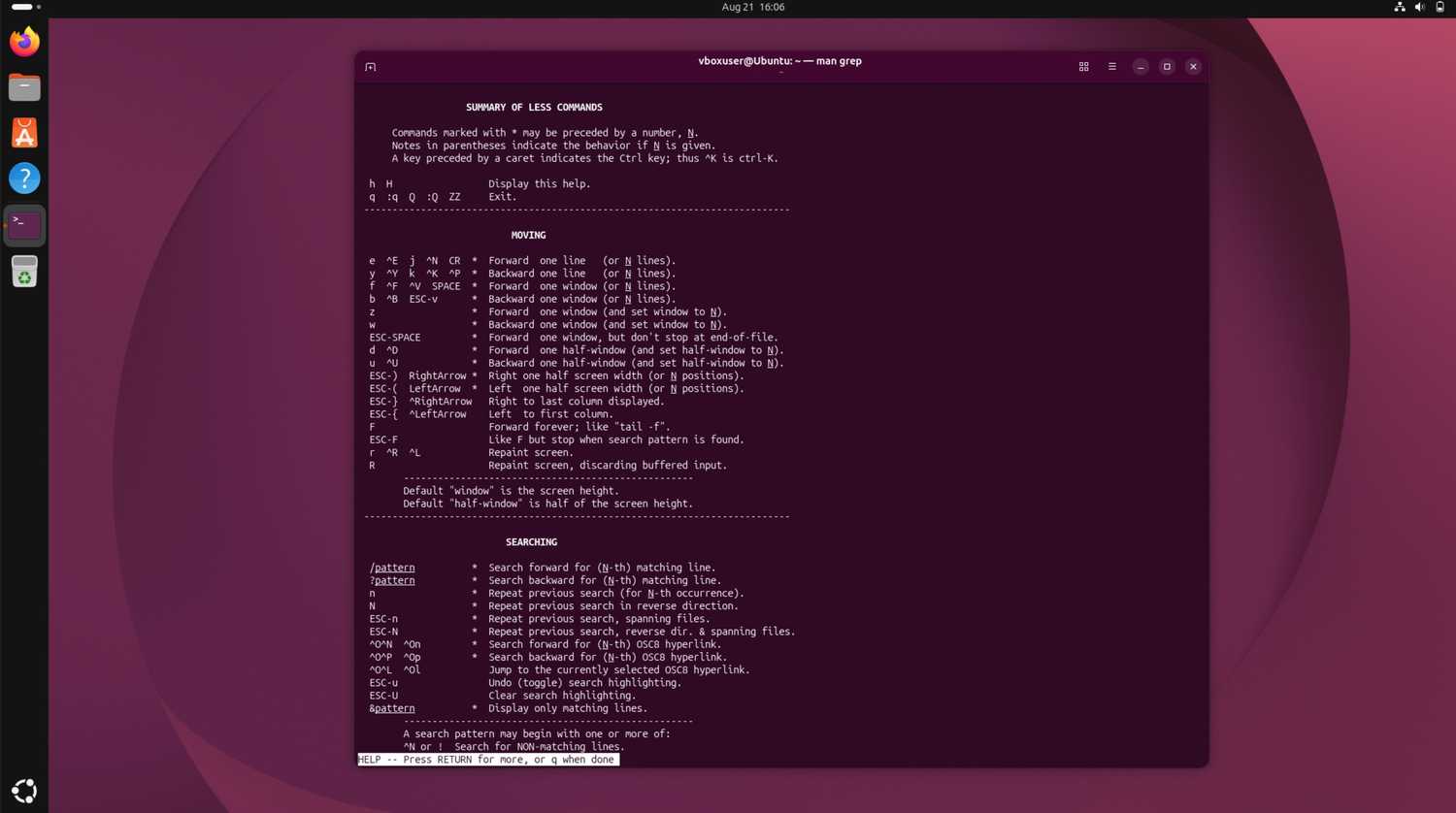The width and height of the screenshot is (1456, 813).
Task: Click the 'HELP -- Press RETURN for more' status line
Action: 488,760
